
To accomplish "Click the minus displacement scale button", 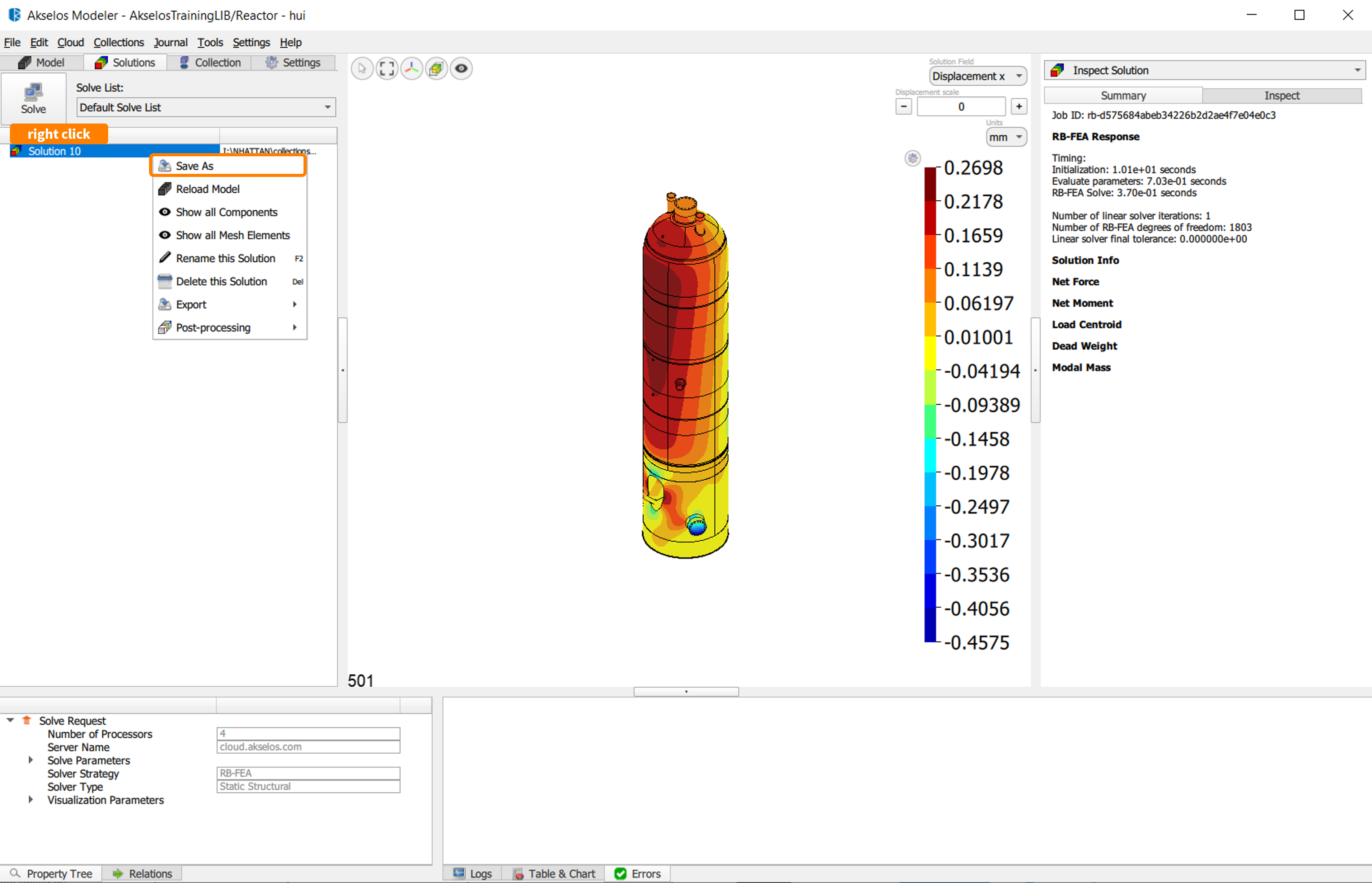I will (903, 106).
